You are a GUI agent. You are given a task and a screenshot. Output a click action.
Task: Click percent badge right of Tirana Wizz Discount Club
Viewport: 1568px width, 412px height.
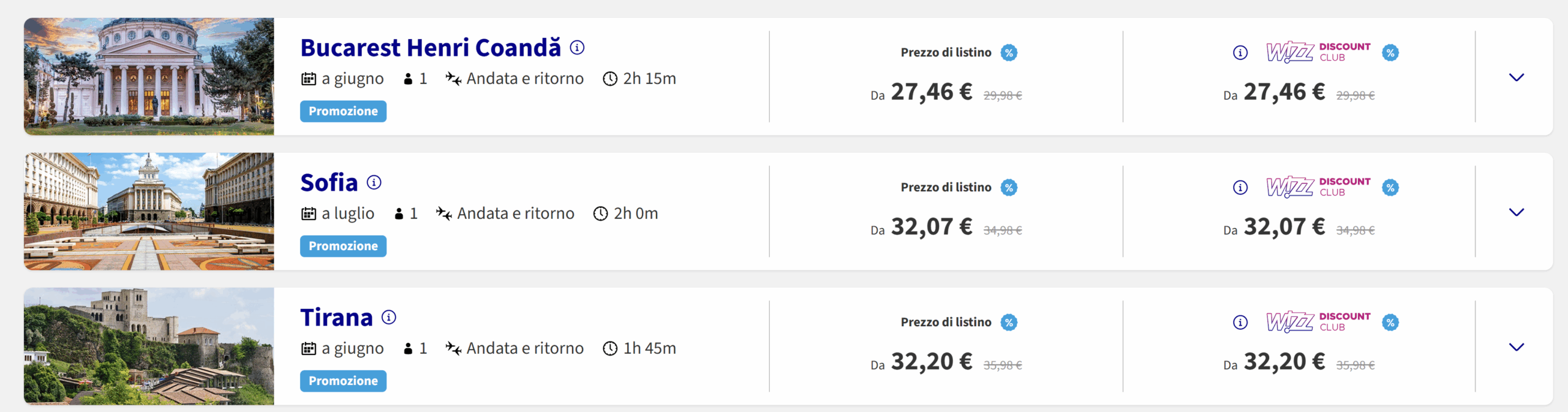1390,322
